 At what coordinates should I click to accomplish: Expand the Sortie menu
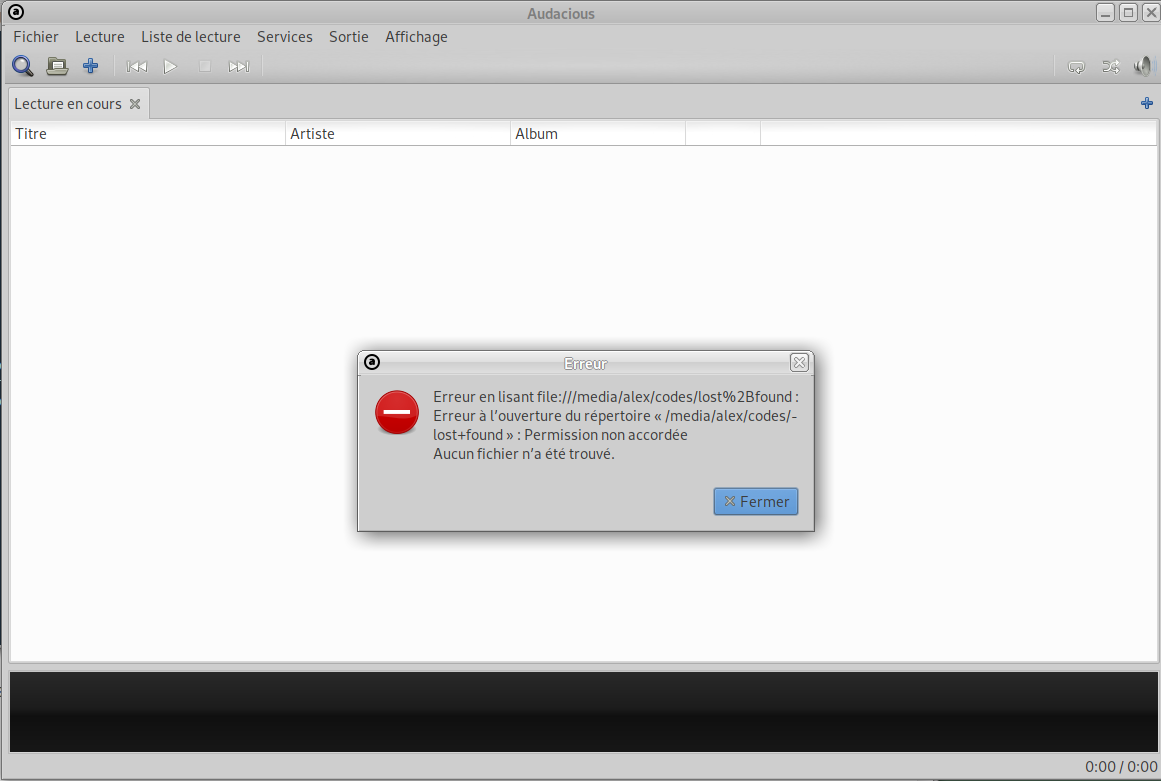pyautogui.click(x=349, y=37)
